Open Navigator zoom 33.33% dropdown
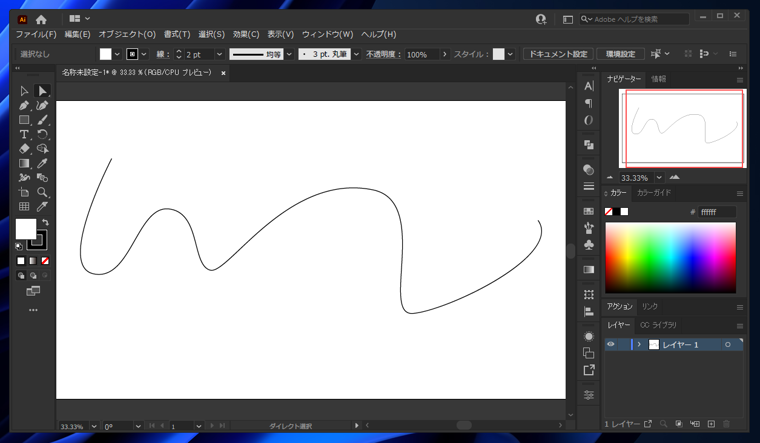 (x=659, y=178)
